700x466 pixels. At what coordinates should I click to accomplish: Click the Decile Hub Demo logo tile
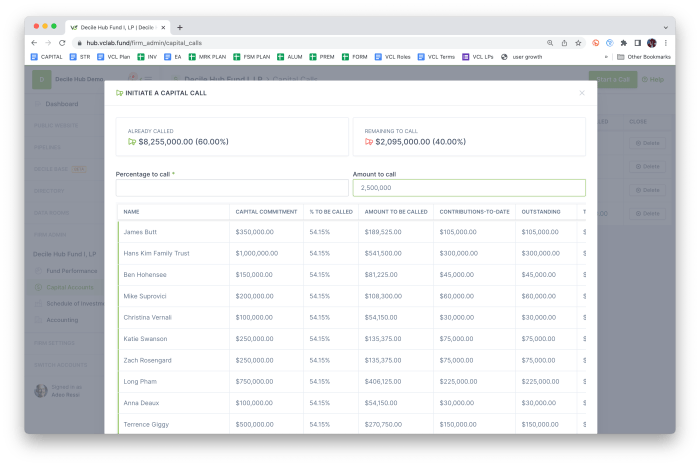(x=42, y=79)
